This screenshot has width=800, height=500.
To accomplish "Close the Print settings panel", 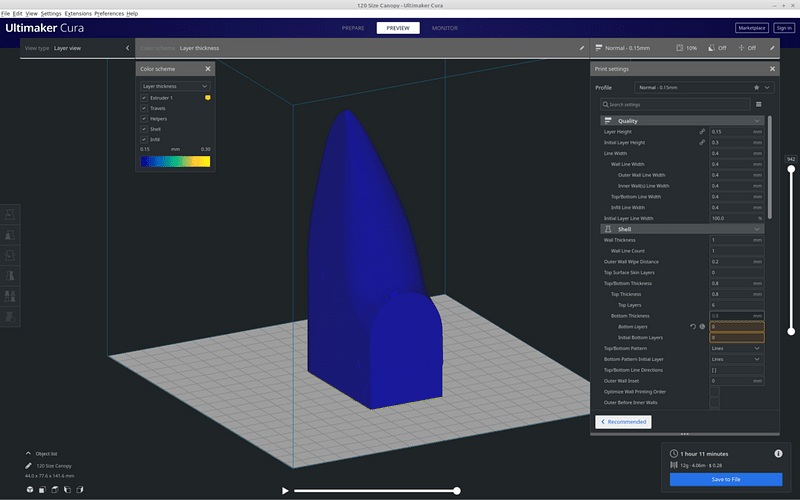I will (772, 69).
